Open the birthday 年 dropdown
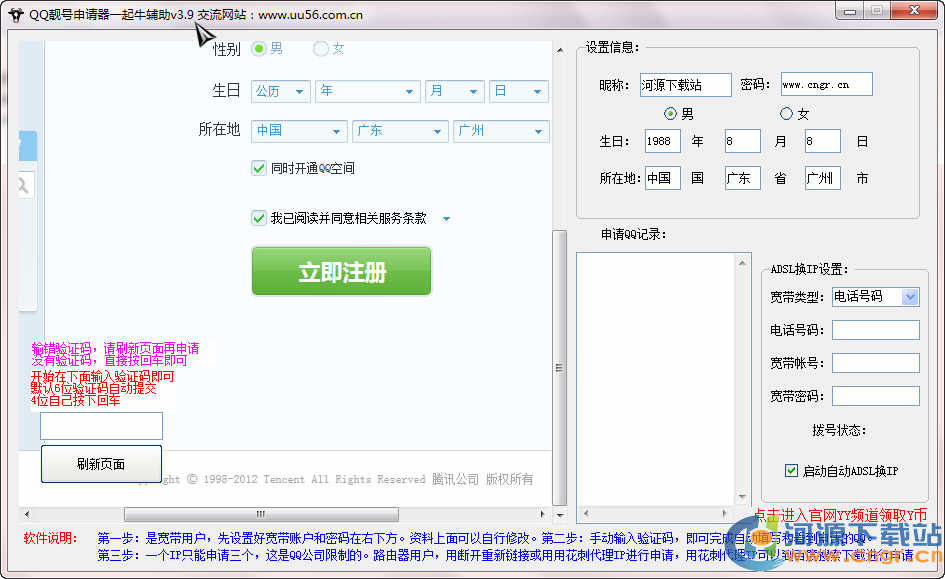Viewport: 945px width, 579px height. 366,91
